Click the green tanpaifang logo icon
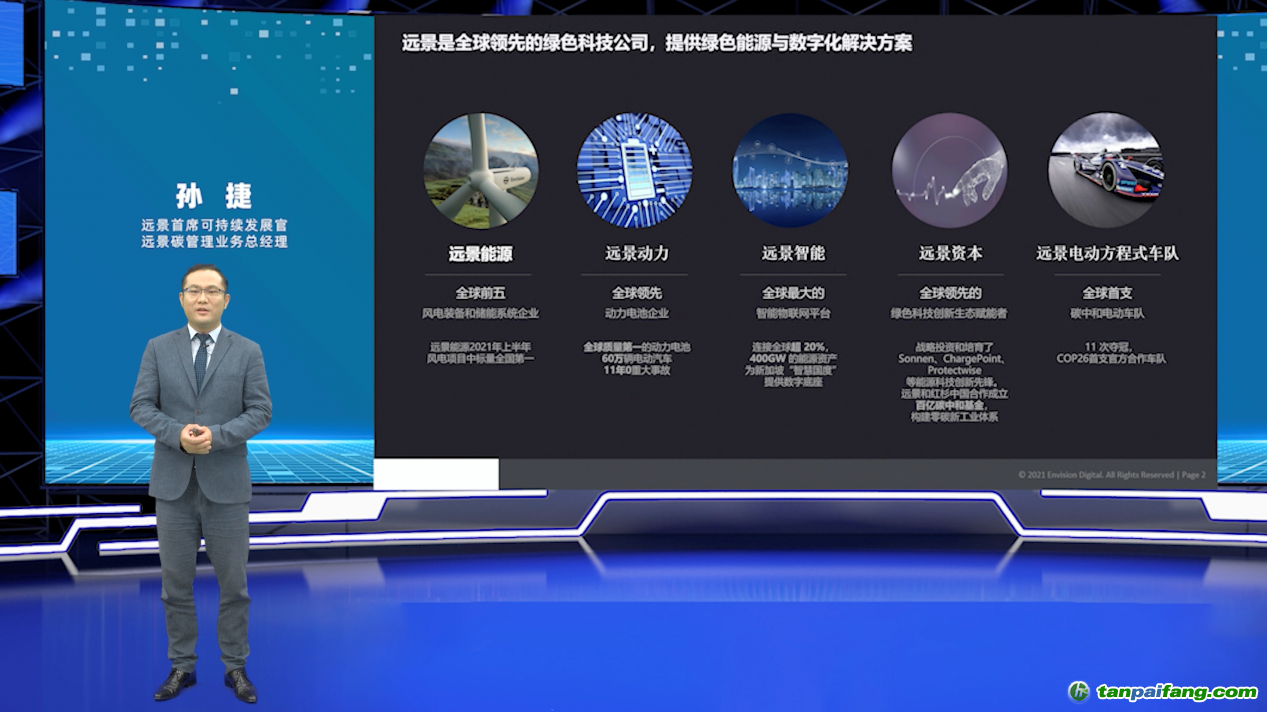Viewport: 1267px width, 712px height. coord(1079,691)
